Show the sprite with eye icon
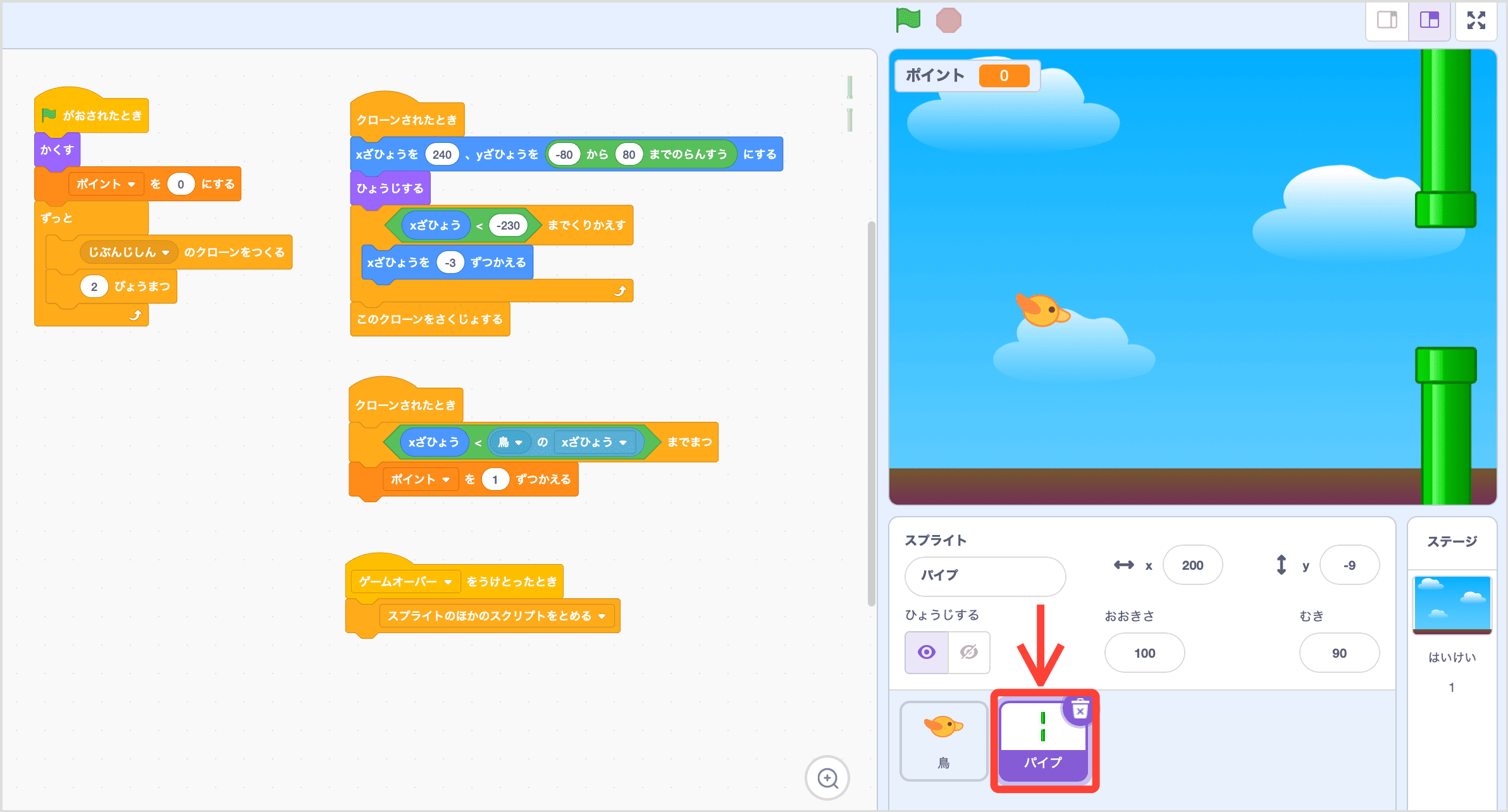Screen dimensions: 1508x812 tap(927, 652)
